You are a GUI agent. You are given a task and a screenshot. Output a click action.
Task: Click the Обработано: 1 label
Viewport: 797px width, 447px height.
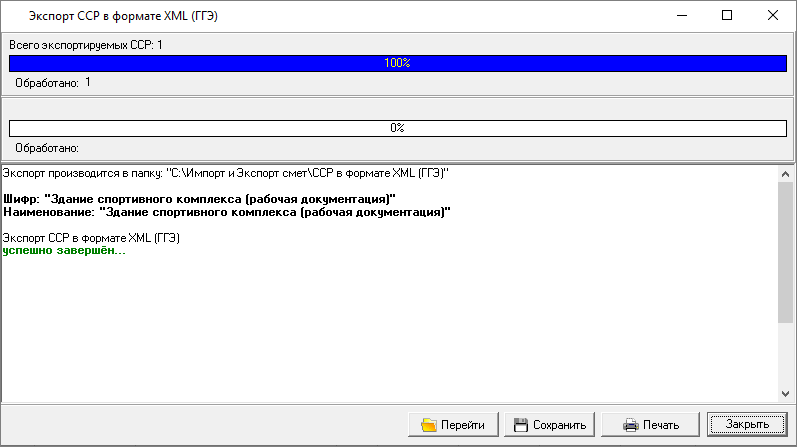53,83
